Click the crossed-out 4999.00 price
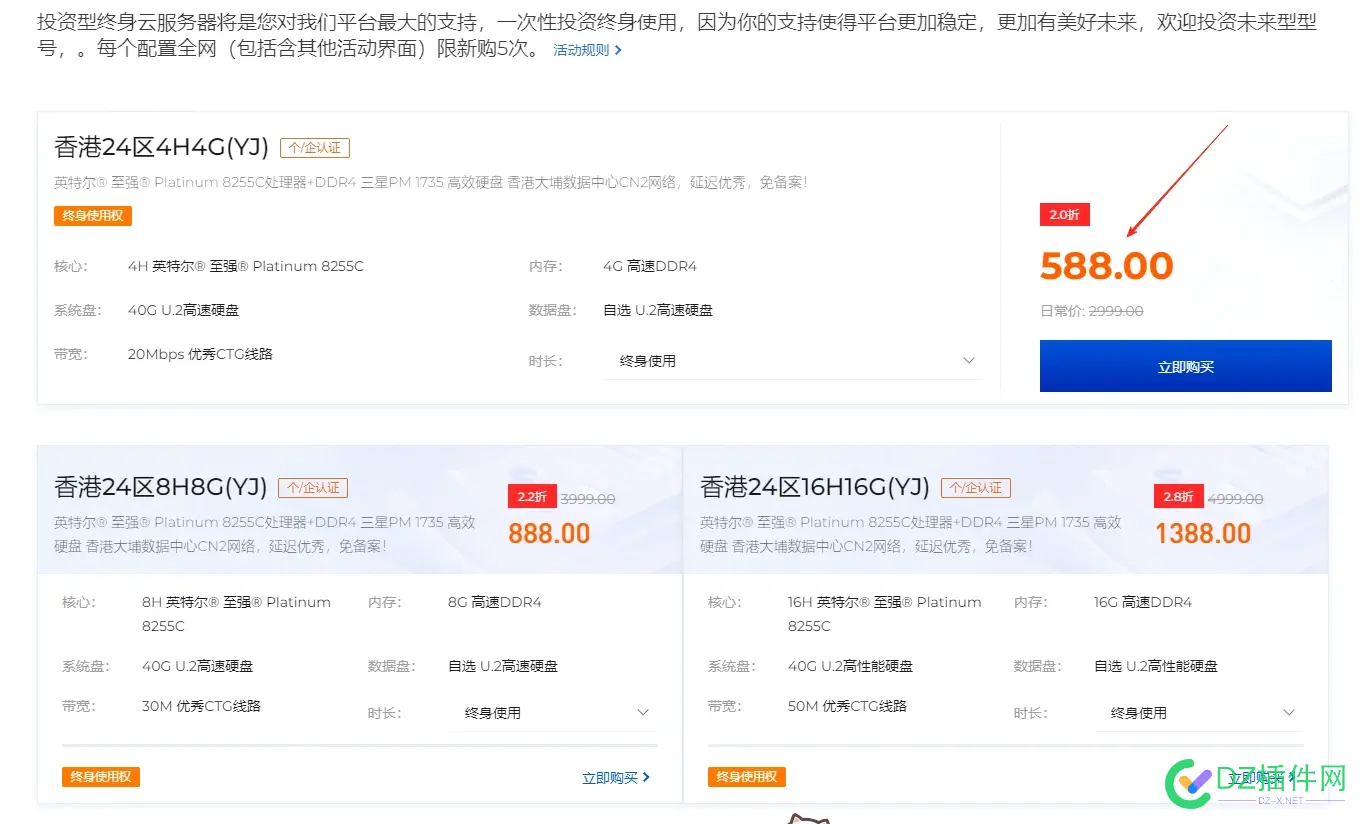This screenshot has height=824, width=1365. pyautogui.click(x=1236, y=498)
